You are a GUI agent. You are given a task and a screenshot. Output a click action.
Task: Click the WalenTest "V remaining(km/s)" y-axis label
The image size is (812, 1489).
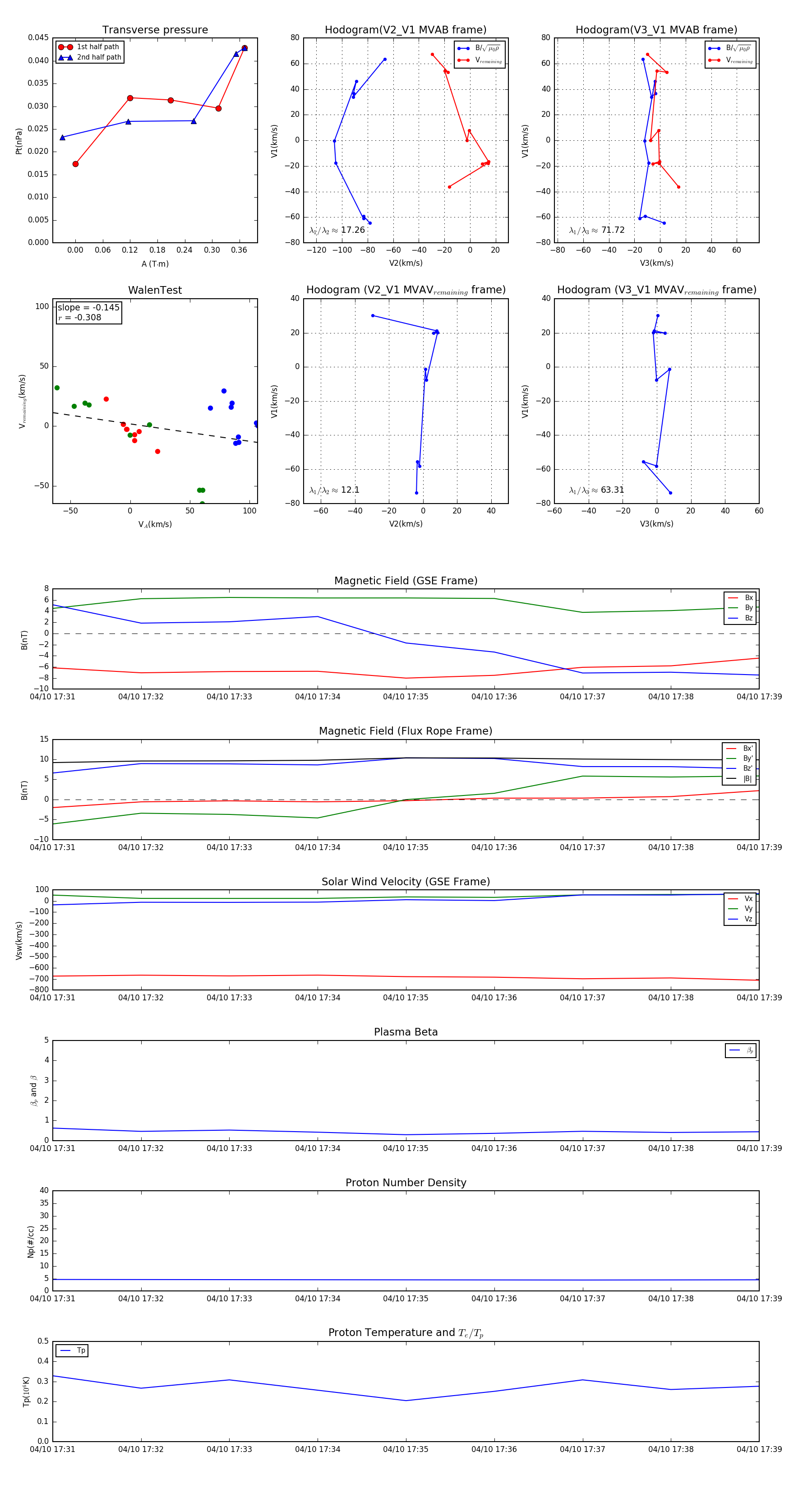[x=23, y=401]
